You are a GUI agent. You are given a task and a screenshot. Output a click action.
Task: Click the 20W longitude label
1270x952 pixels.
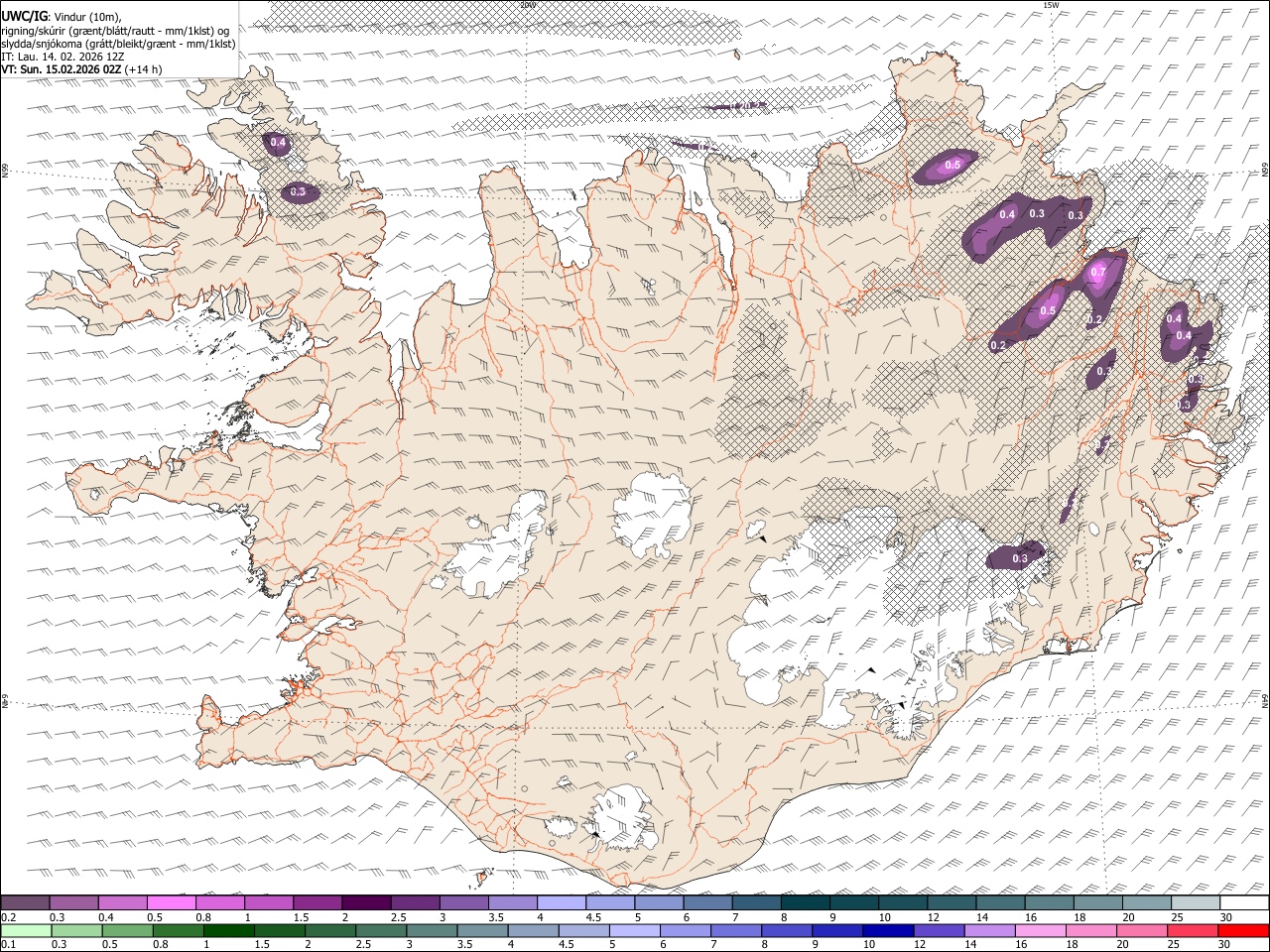coord(527,5)
